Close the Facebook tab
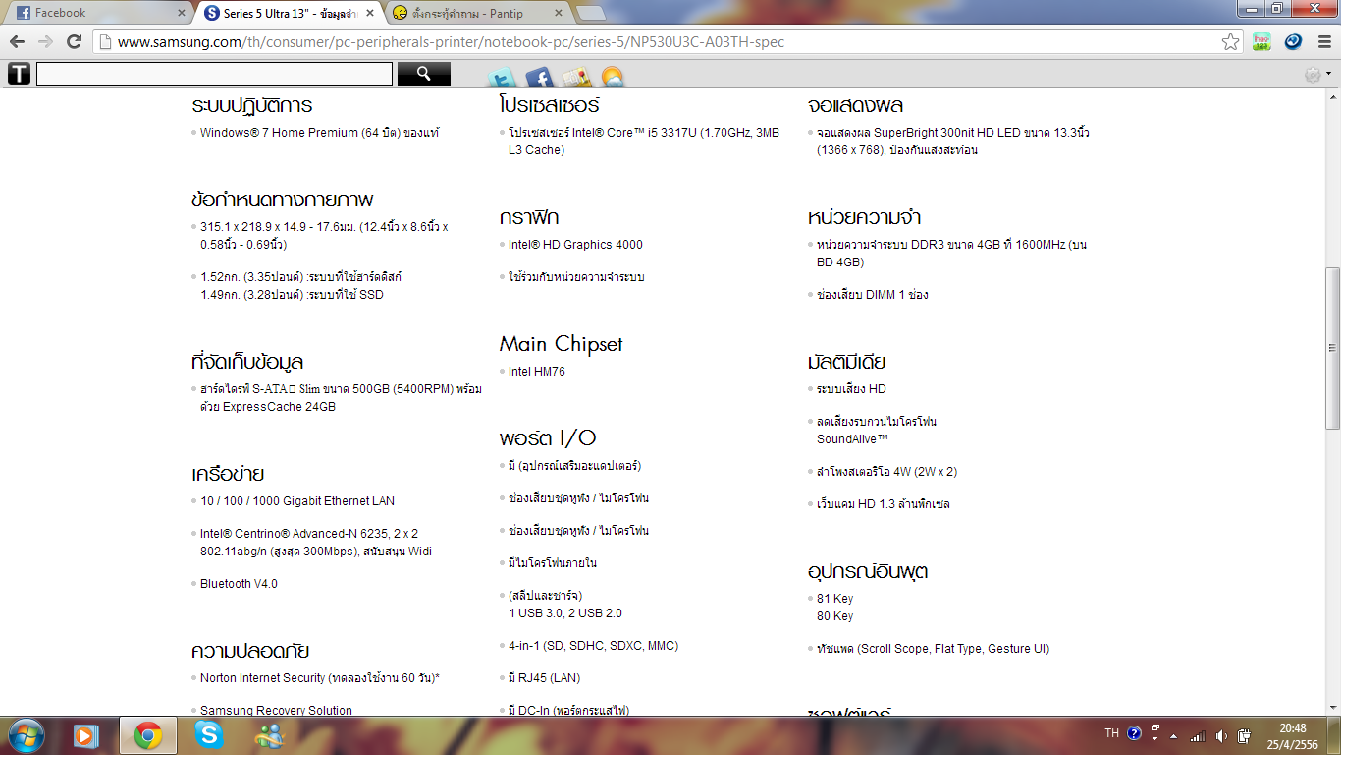The width and height of the screenshot is (1366, 768). tap(182, 13)
